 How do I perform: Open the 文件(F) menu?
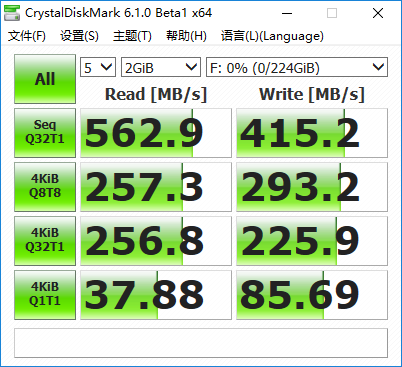pyautogui.click(x=27, y=36)
